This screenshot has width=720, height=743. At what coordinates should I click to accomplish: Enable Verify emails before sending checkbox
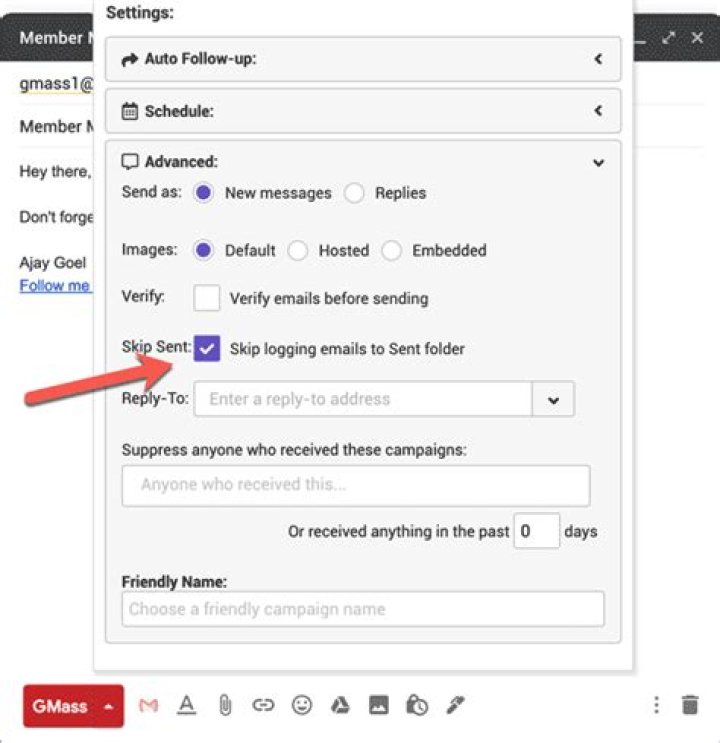pyautogui.click(x=208, y=298)
